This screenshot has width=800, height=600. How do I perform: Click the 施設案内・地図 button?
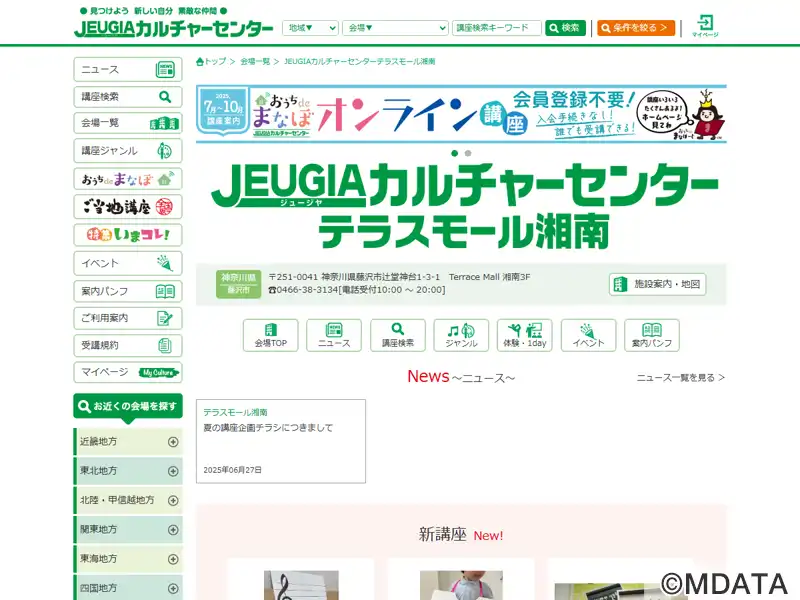[x=657, y=284]
